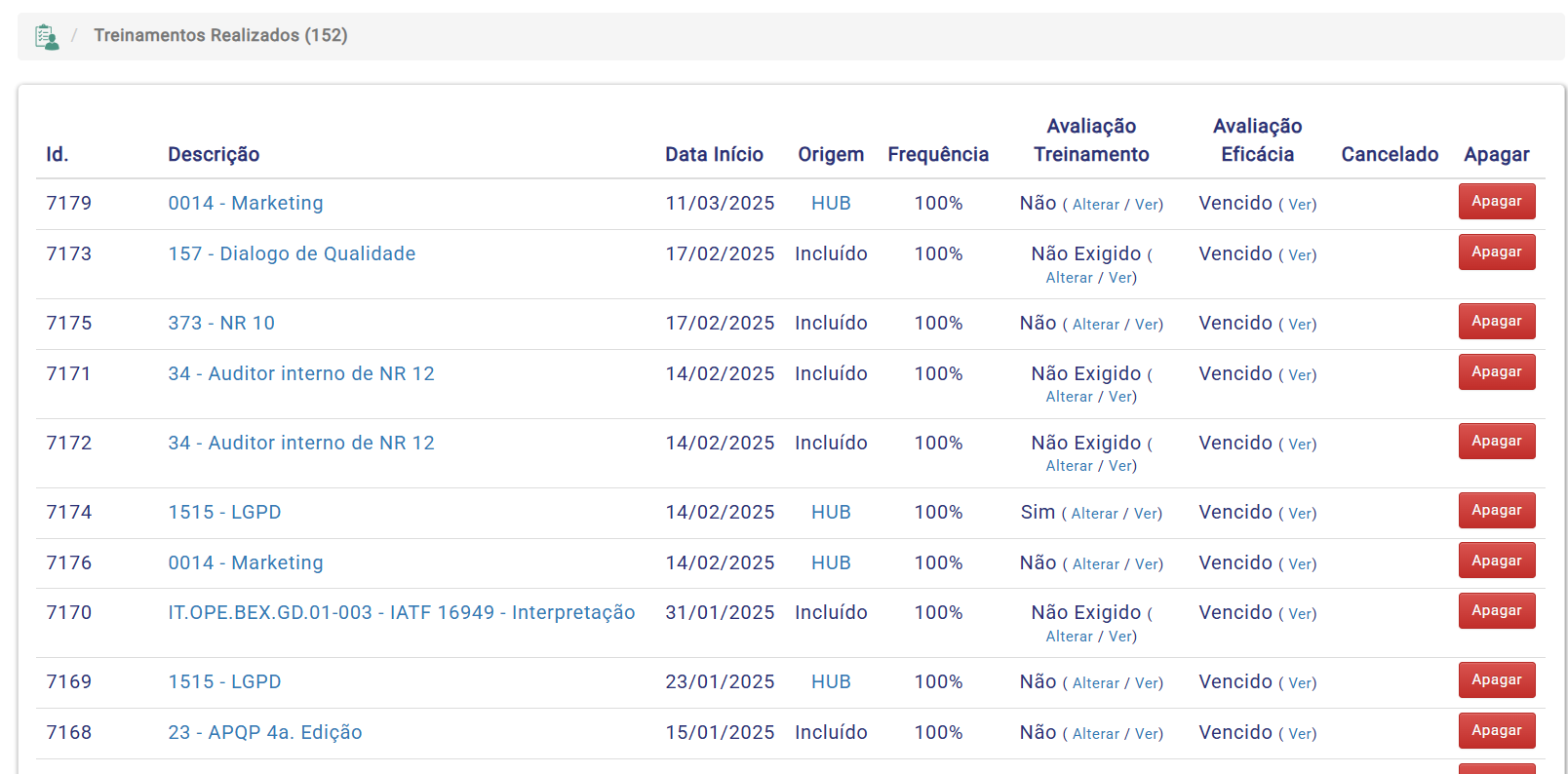The width and height of the screenshot is (1568, 774).
Task: Click the Cancelado column header
Action: pos(1390,154)
